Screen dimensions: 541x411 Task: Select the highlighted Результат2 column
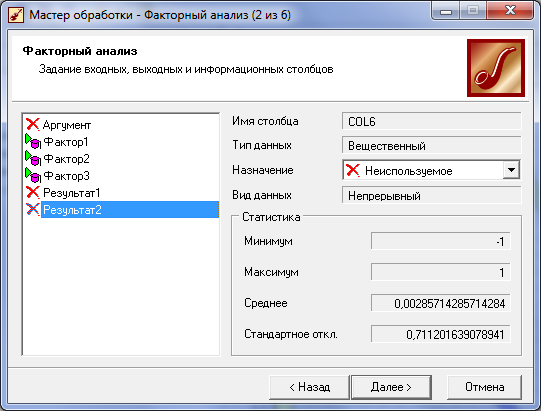point(130,209)
